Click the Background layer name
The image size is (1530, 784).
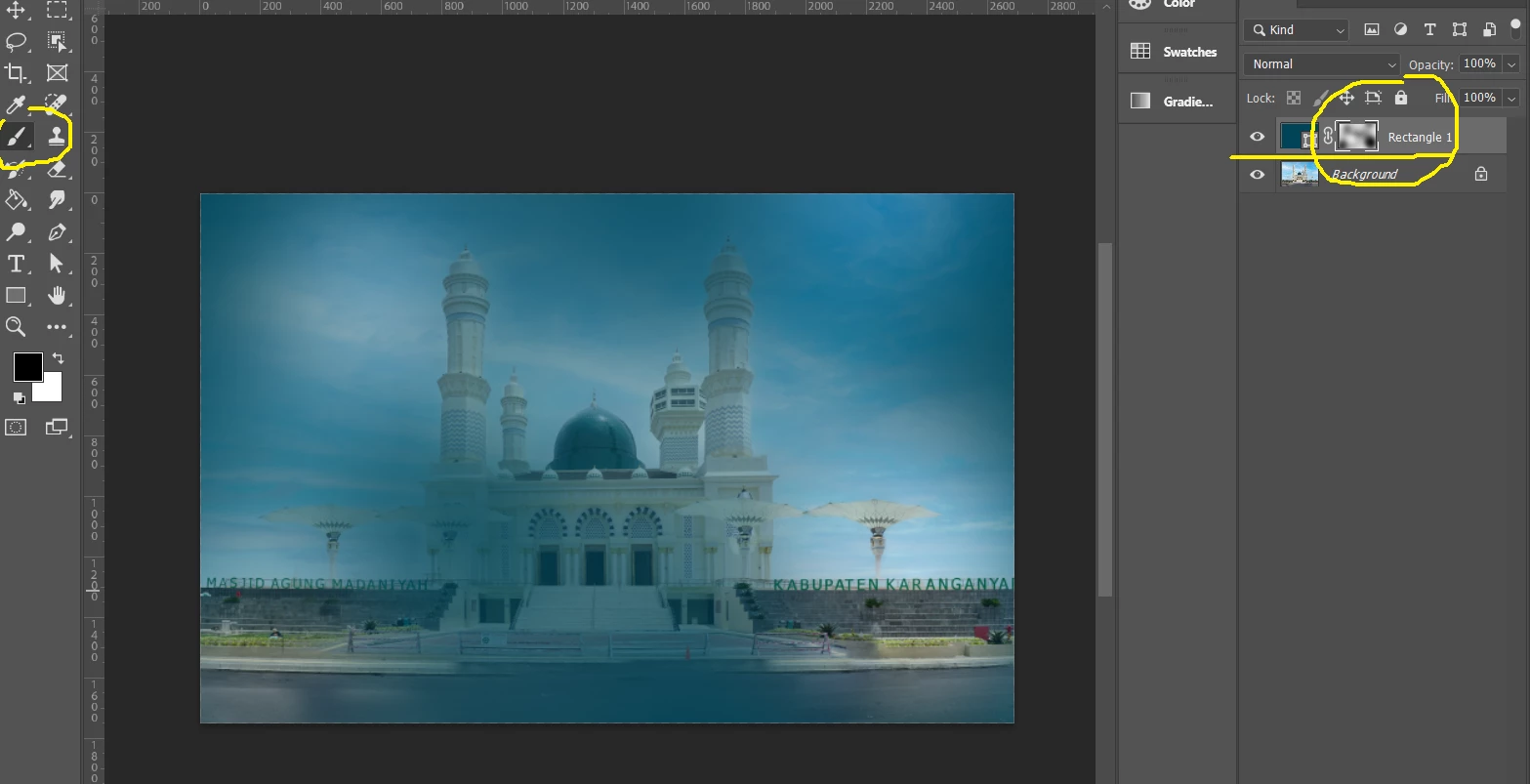(1364, 174)
